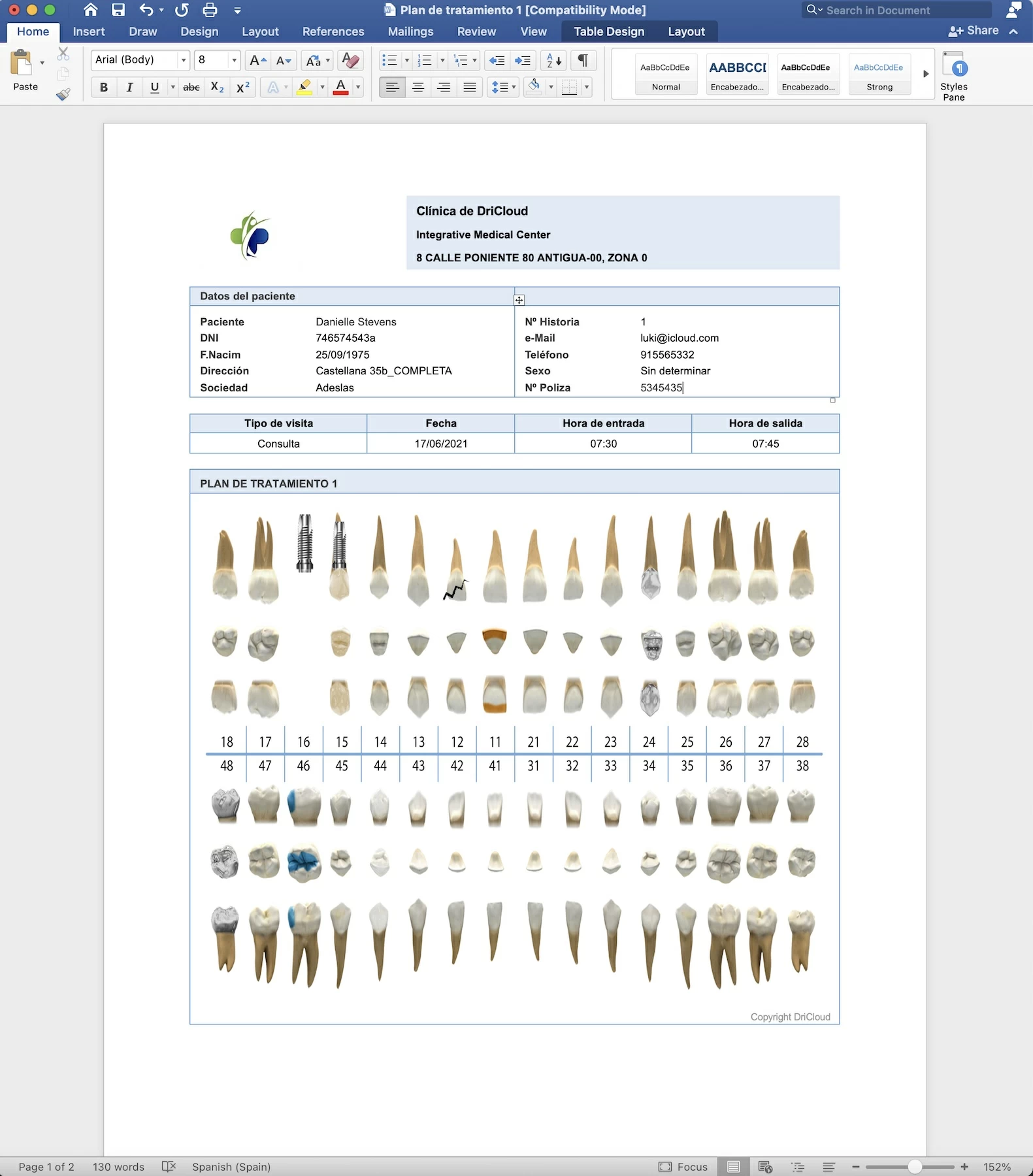Open the font size dropdown

(234, 60)
